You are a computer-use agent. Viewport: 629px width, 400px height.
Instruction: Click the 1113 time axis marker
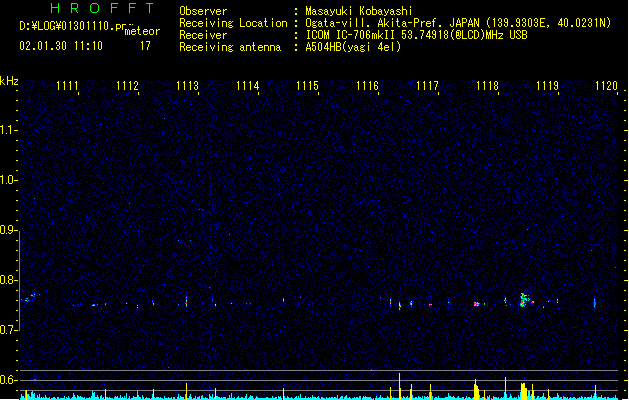tap(187, 86)
